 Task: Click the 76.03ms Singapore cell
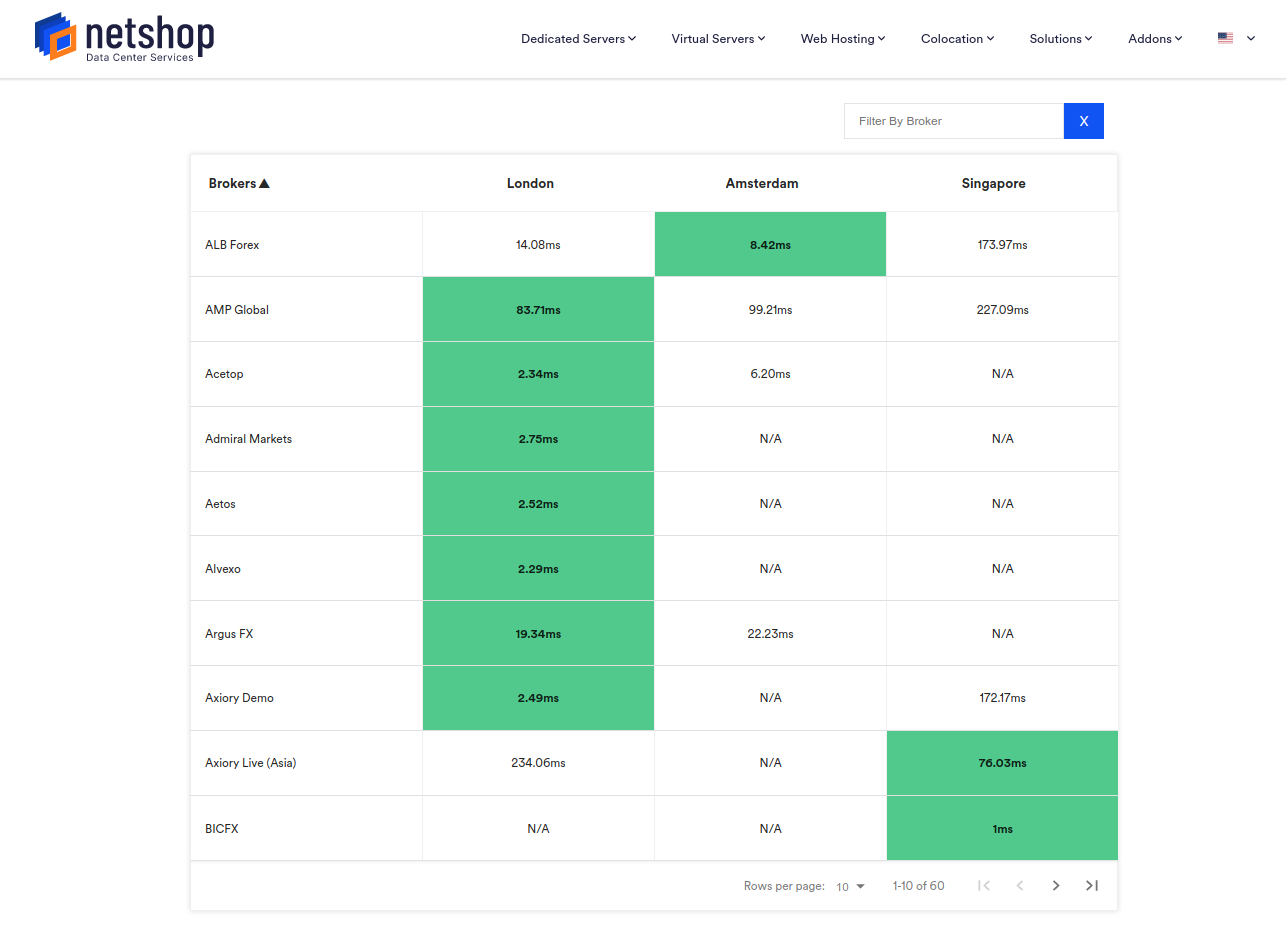[x=1002, y=763]
